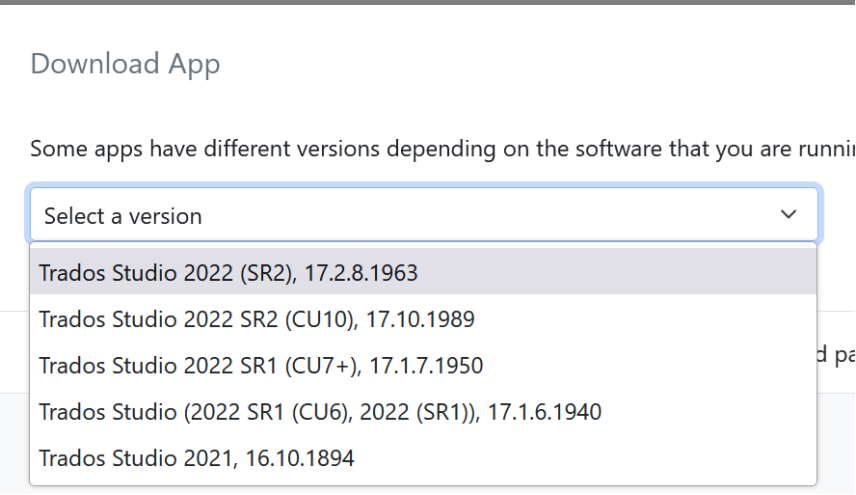
Task: Click the Download App heading
Action: click(x=125, y=64)
